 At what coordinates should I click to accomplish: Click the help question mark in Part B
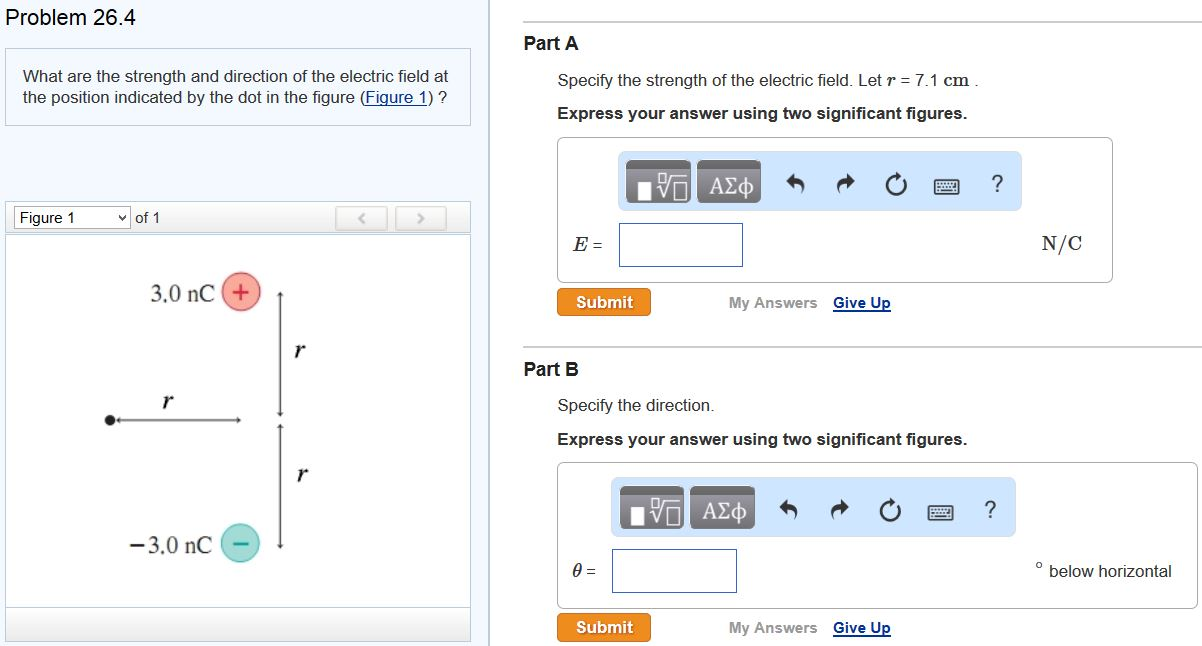click(990, 509)
